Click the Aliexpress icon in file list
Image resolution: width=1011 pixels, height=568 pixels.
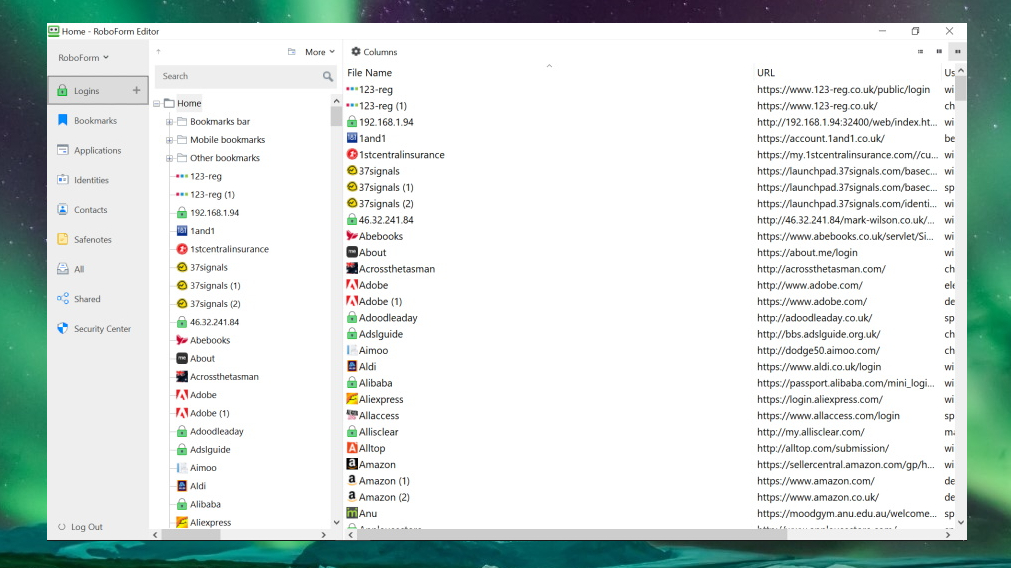click(352, 399)
